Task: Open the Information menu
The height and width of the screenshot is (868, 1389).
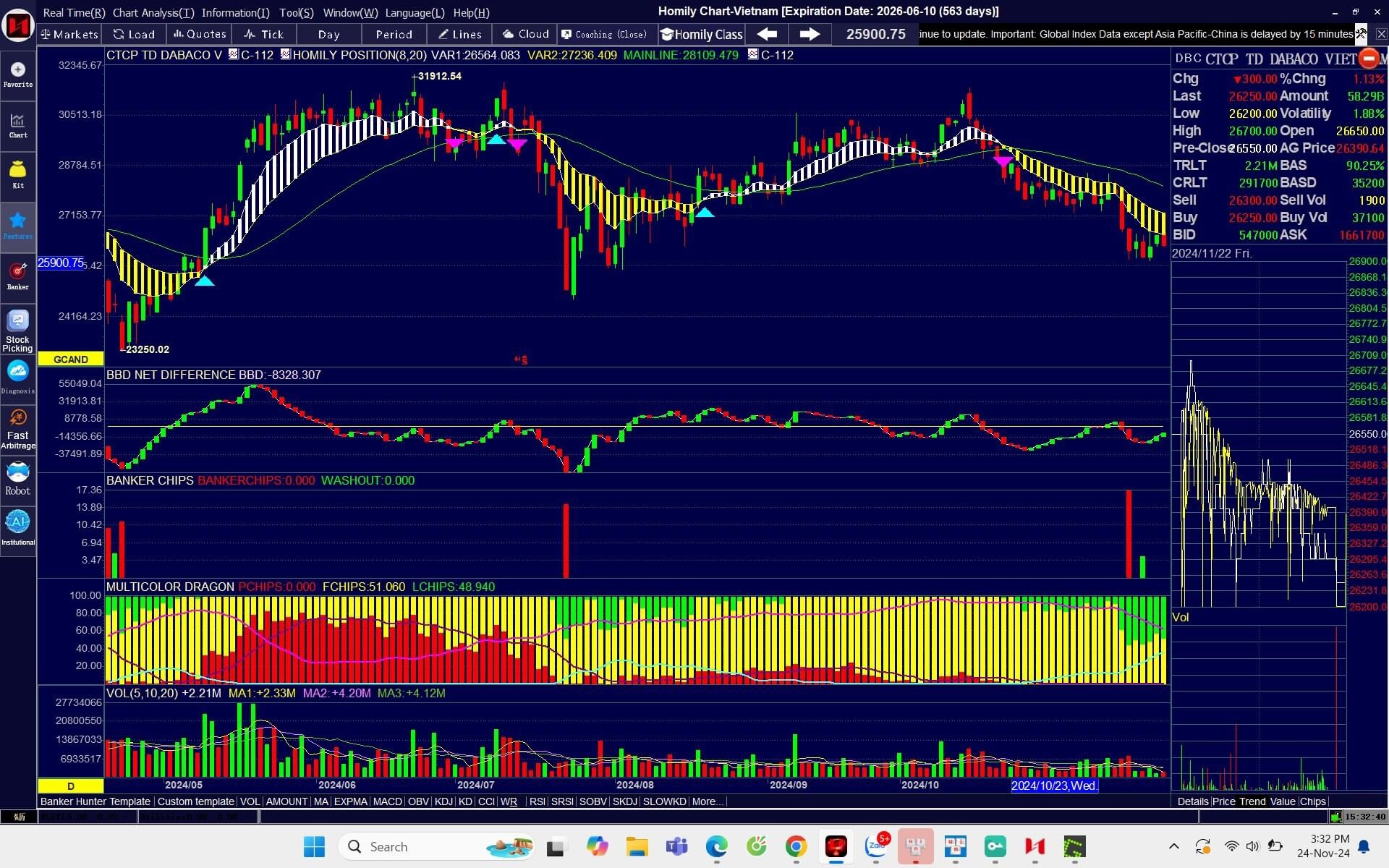Action: click(235, 12)
